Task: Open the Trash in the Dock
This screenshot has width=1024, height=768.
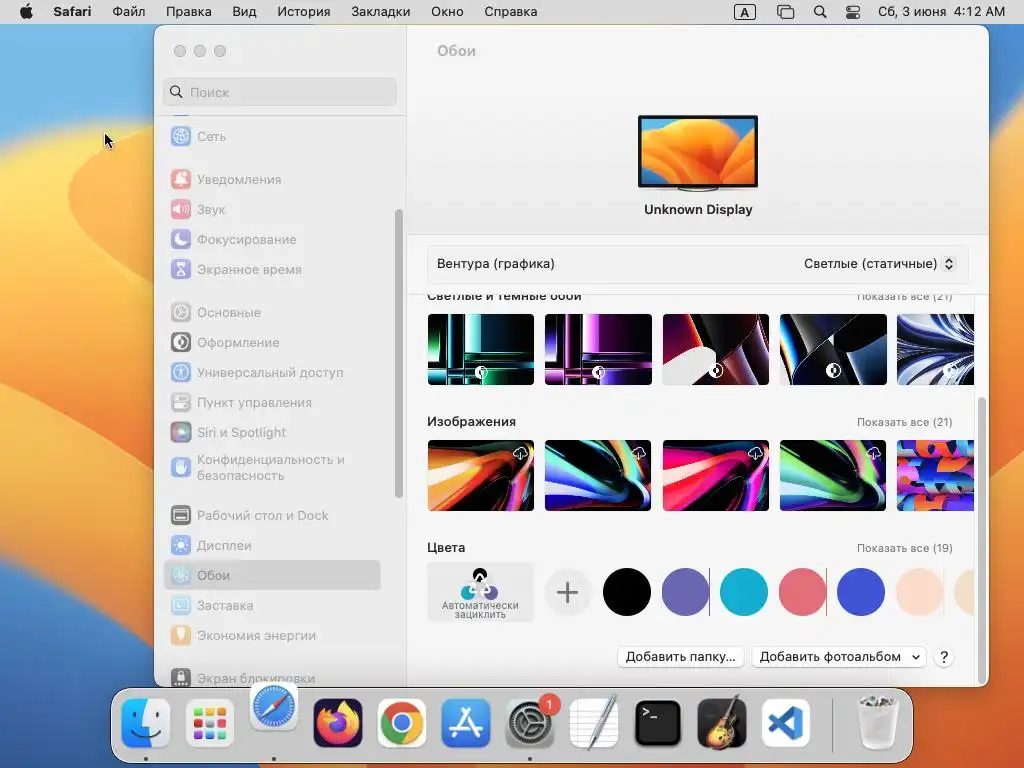Action: pyautogui.click(x=877, y=723)
